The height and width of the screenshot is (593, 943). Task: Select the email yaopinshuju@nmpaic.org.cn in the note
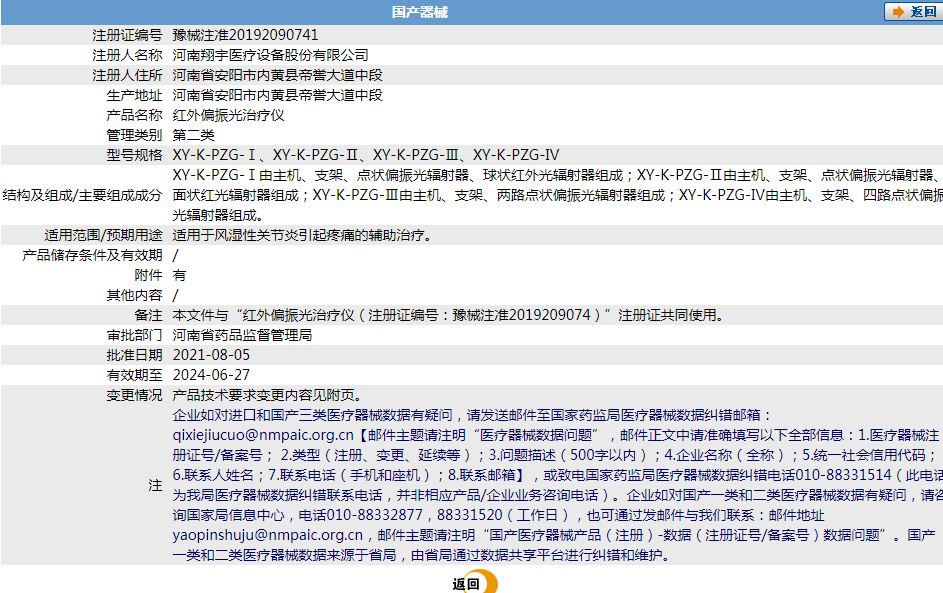coord(268,535)
